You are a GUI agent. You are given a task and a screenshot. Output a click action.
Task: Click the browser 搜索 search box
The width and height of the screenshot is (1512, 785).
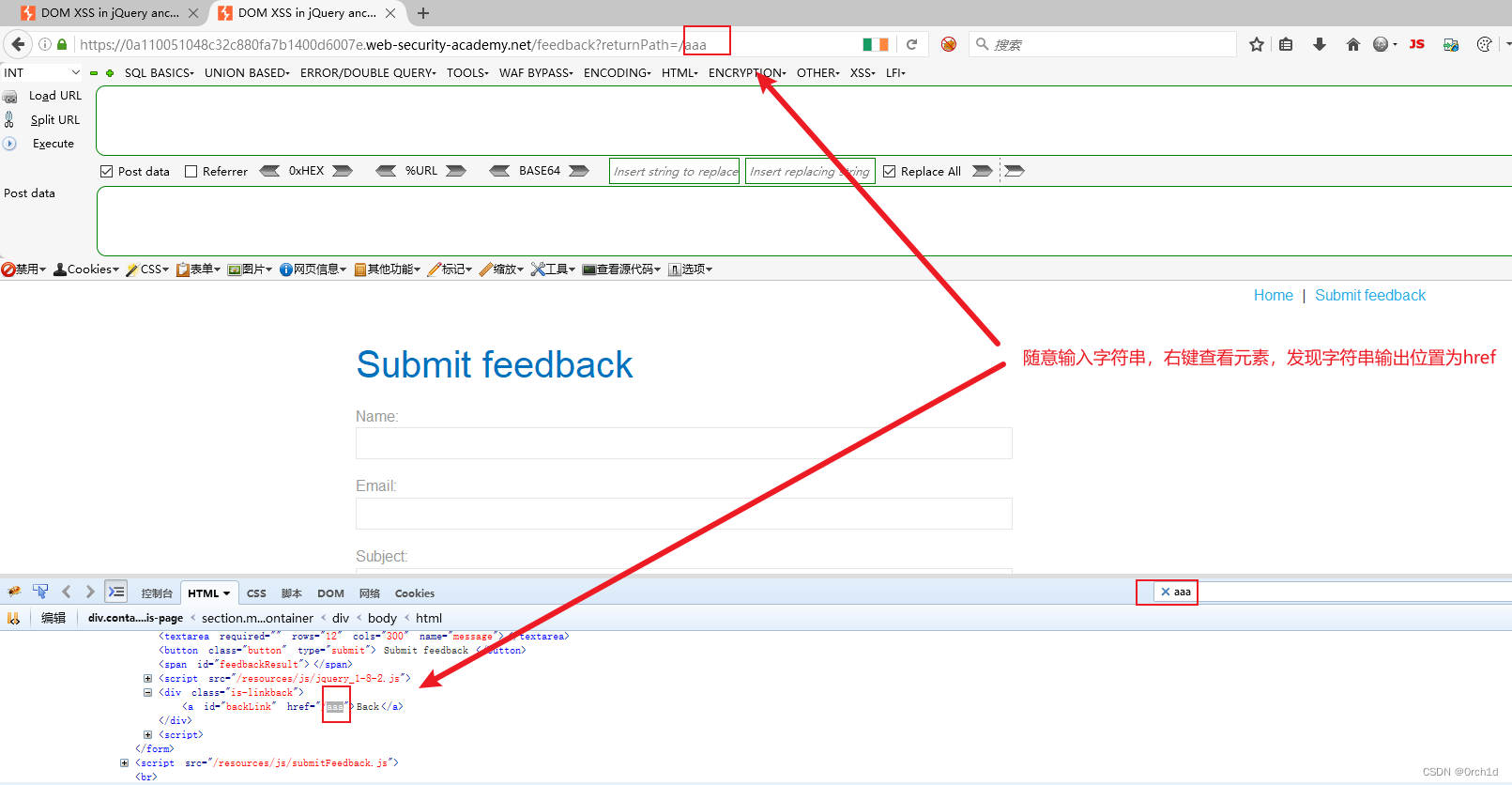1103,44
